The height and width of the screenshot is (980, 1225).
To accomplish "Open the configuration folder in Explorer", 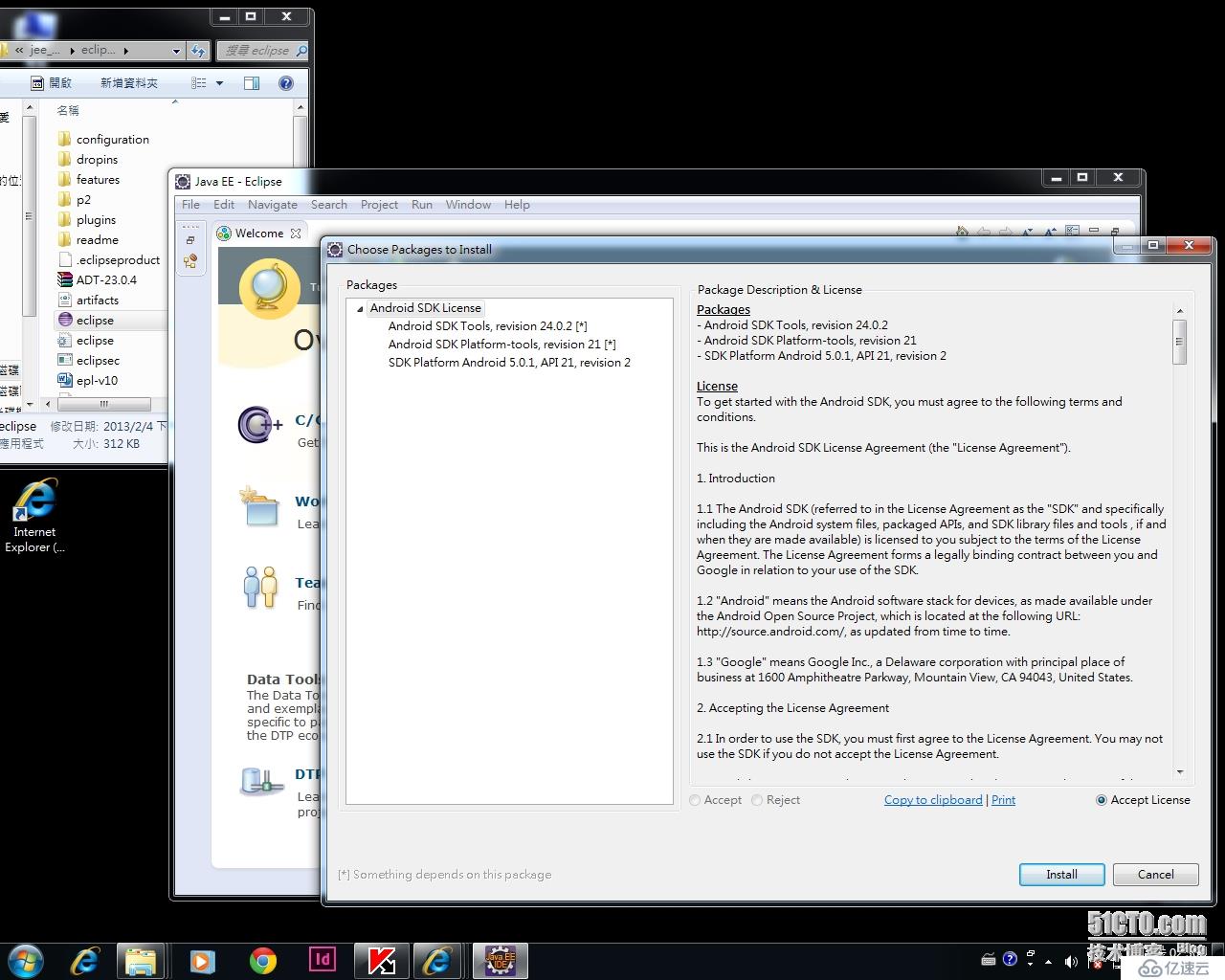I will pyautogui.click(x=102, y=139).
